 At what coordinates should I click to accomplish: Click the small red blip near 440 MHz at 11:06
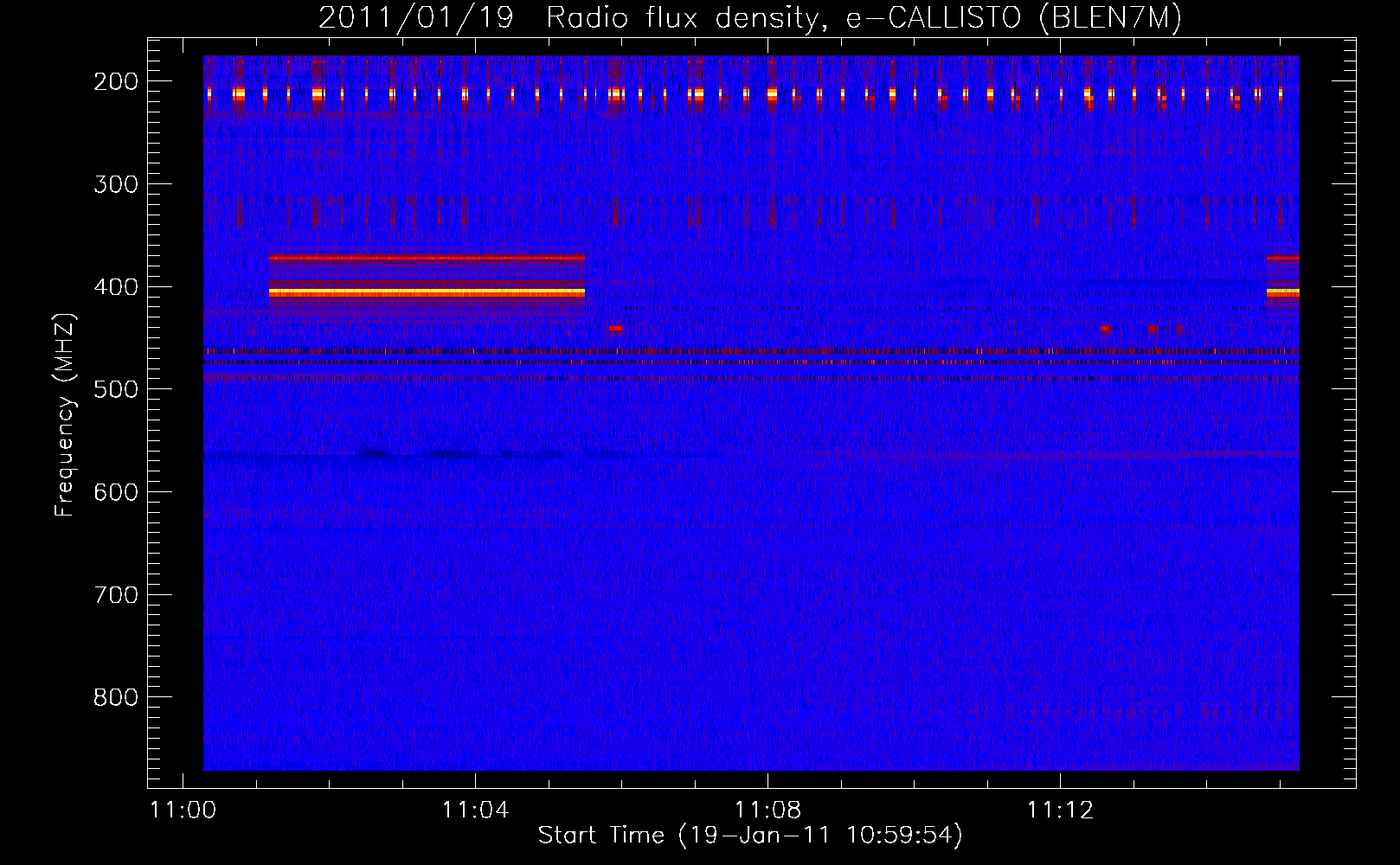[x=615, y=329]
